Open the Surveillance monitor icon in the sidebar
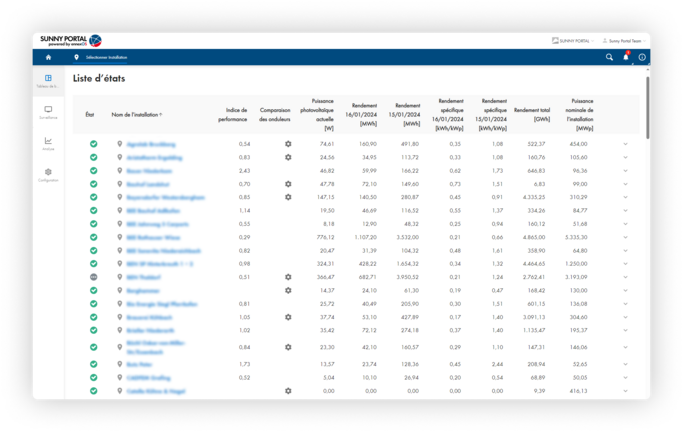The image size is (683, 432). tap(48, 110)
